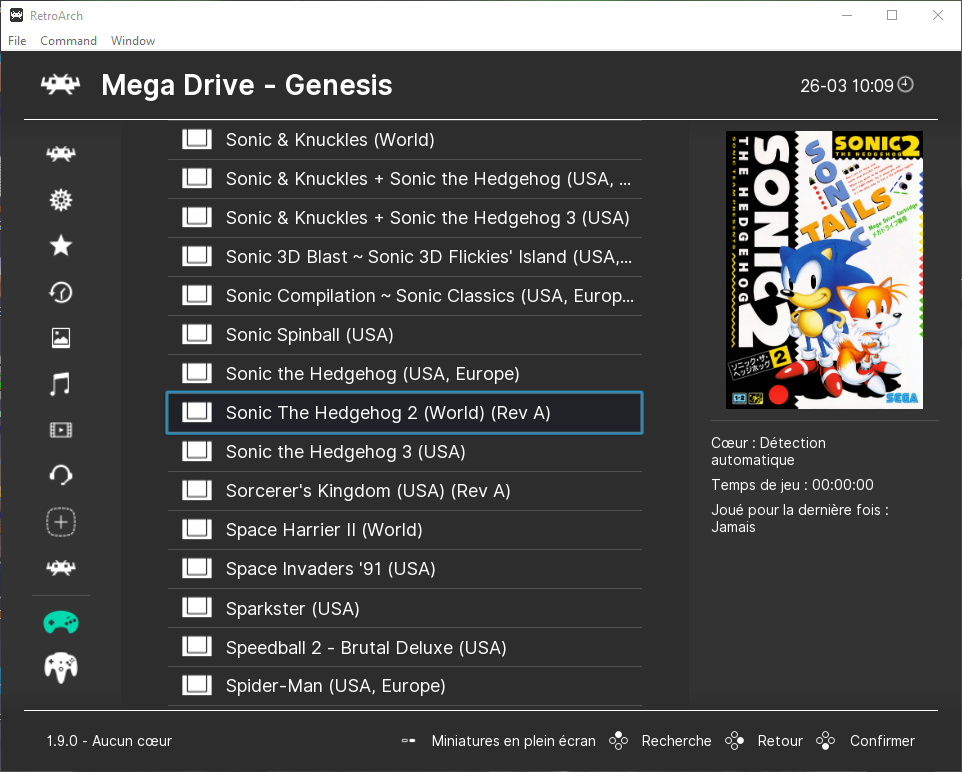Click the clock icon next to date time
The image size is (962, 772).
click(x=906, y=84)
